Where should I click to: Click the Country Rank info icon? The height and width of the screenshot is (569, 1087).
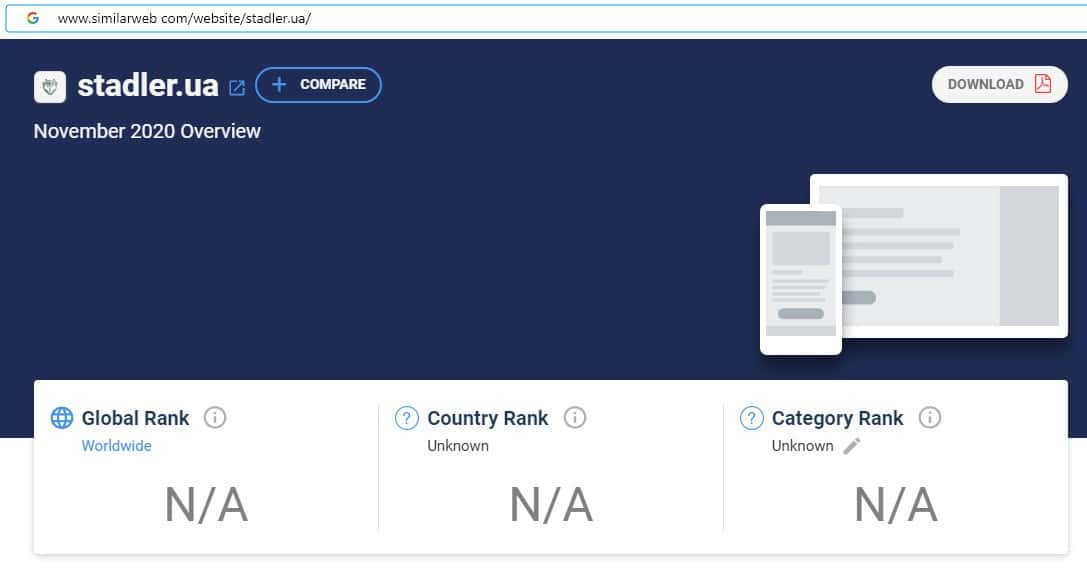coord(575,417)
